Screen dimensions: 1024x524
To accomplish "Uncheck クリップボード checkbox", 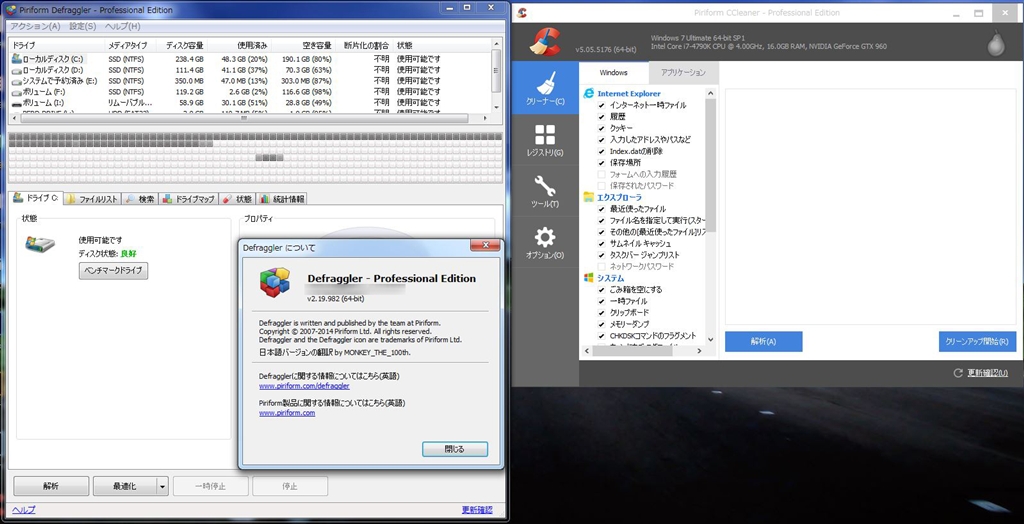I will click(x=601, y=313).
